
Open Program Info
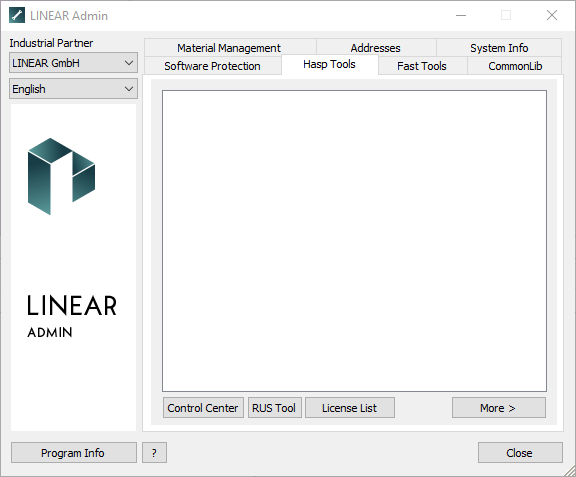coord(74,452)
